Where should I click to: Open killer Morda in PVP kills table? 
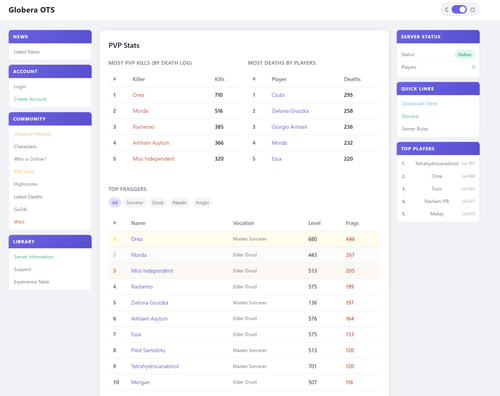[140, 111]
